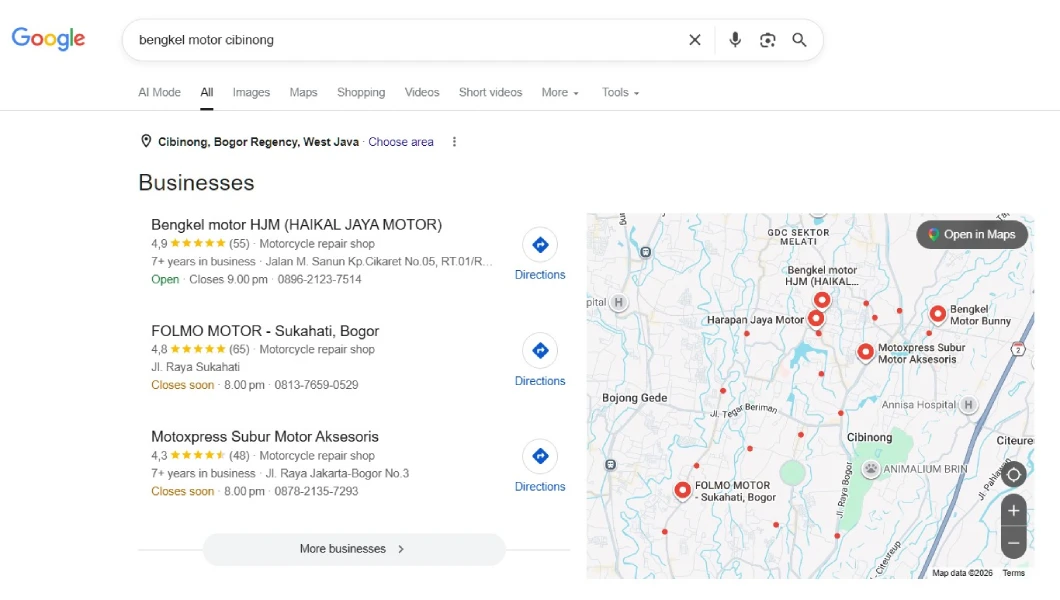Select the All results tab
Screen dimensions: 1060x600
tap(206, 93)
